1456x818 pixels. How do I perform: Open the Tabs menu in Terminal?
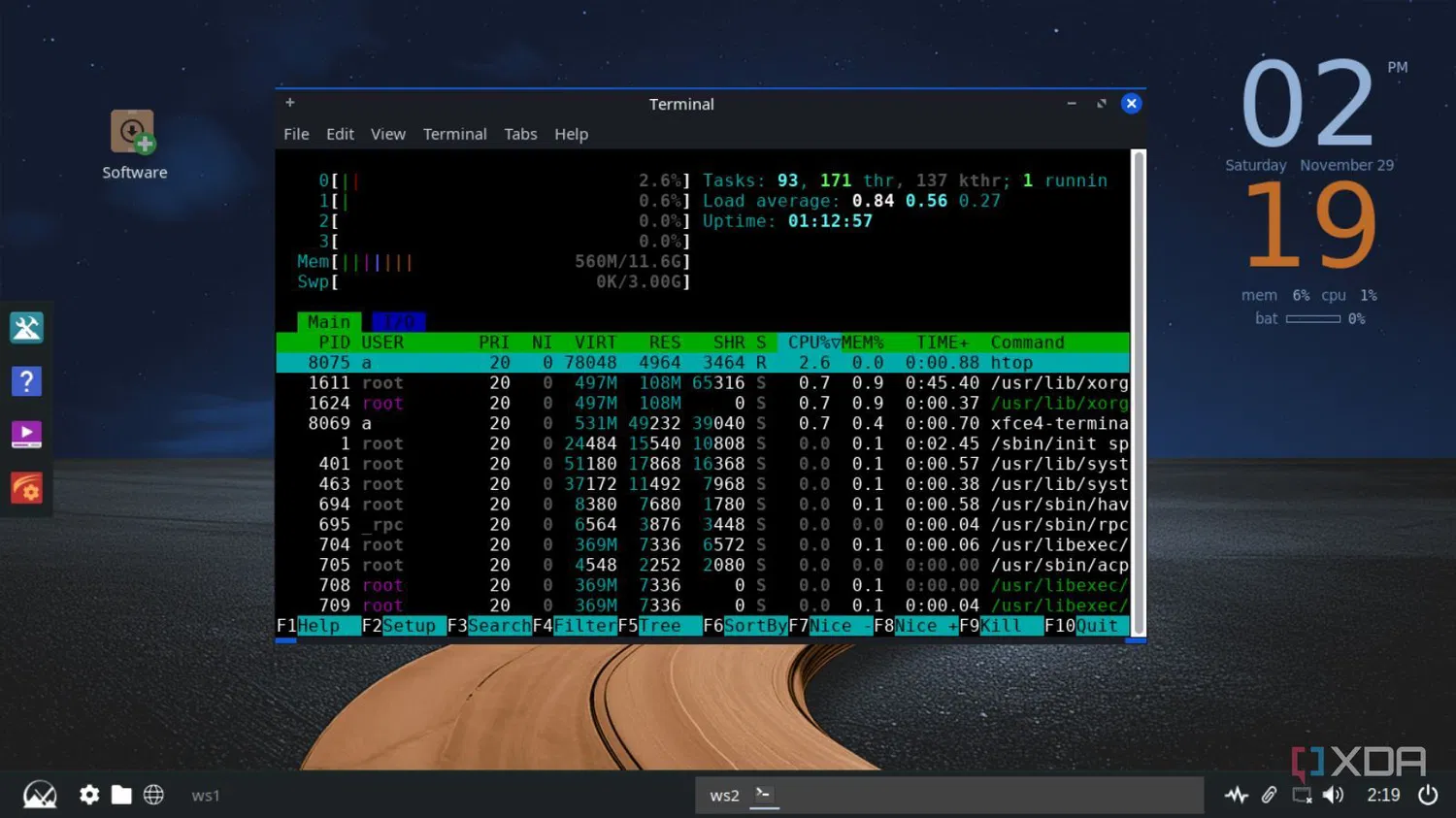click(520, 134)
